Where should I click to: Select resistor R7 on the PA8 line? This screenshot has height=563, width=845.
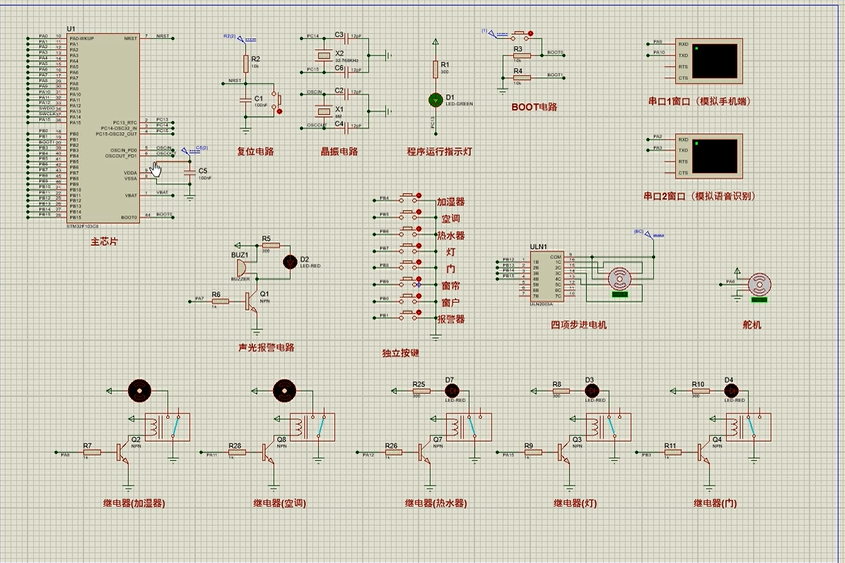coord(92,453)
